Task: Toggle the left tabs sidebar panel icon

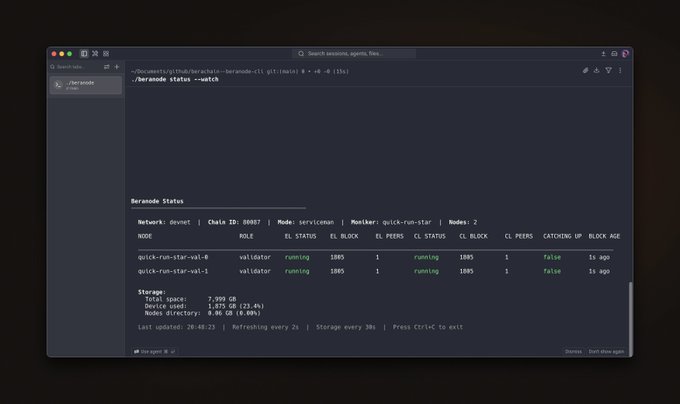Action: tap(84, 53)
